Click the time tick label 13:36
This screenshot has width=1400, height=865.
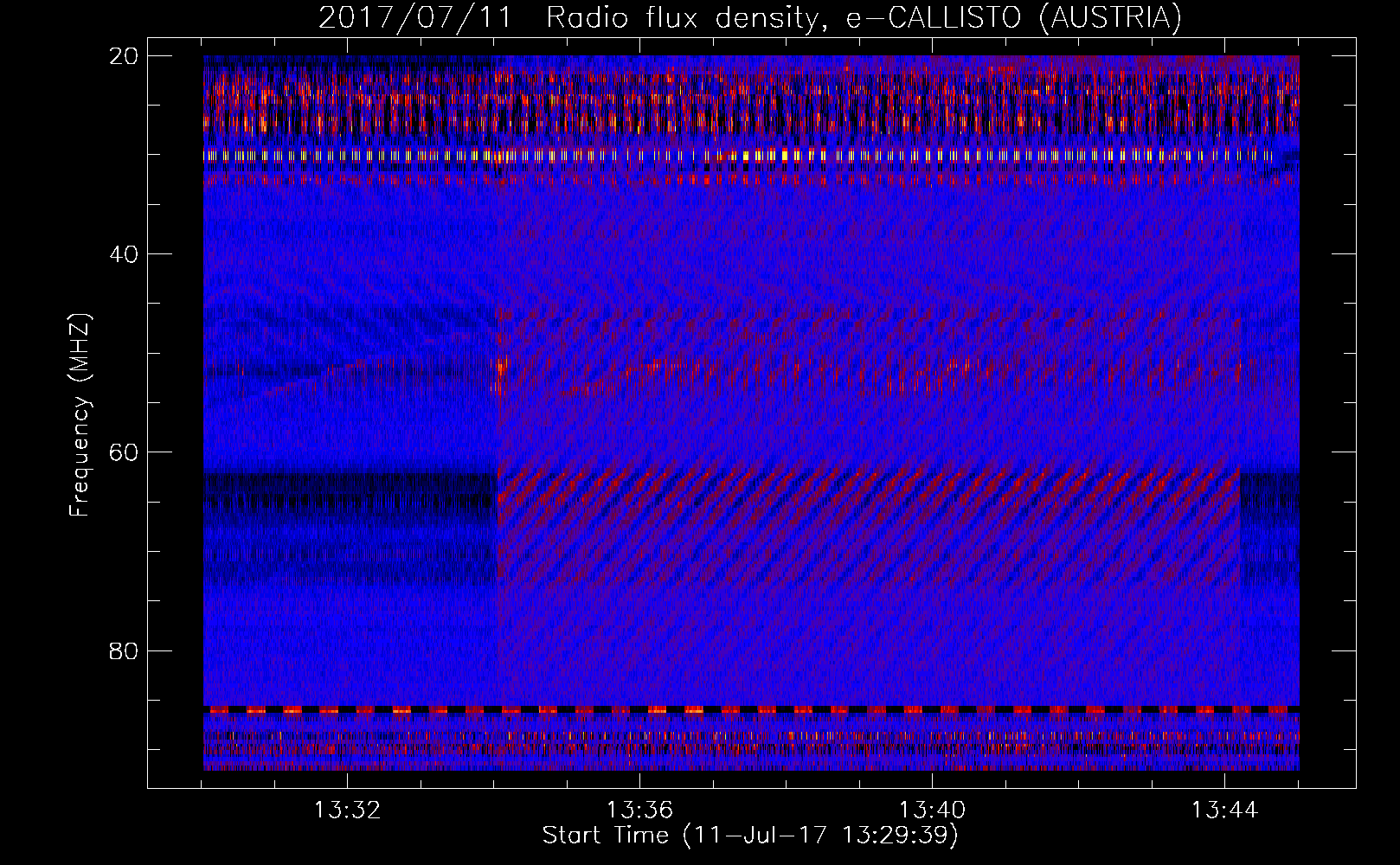(x=639, y=811)
